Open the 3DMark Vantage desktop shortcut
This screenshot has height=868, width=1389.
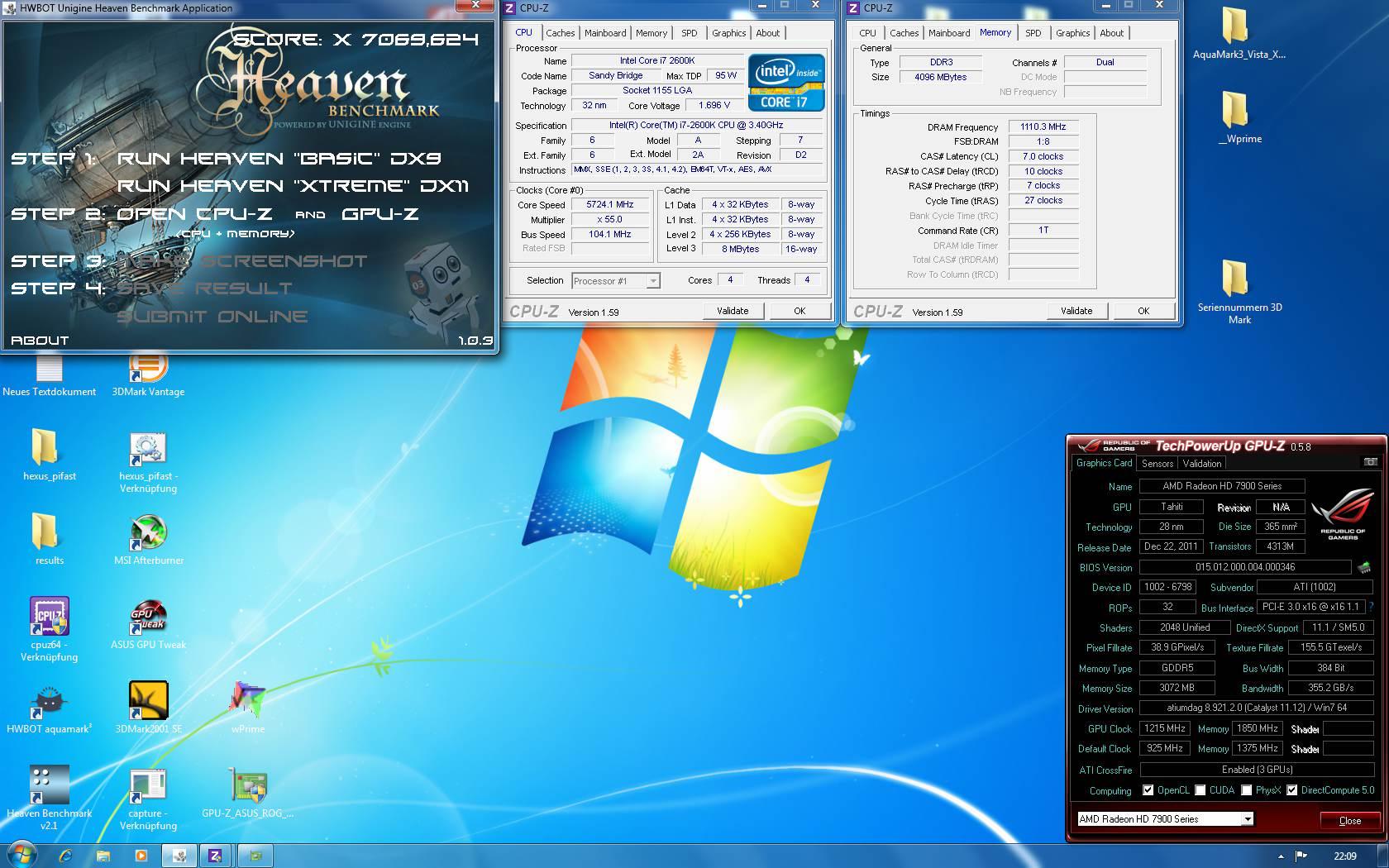(x=149, y=375)
